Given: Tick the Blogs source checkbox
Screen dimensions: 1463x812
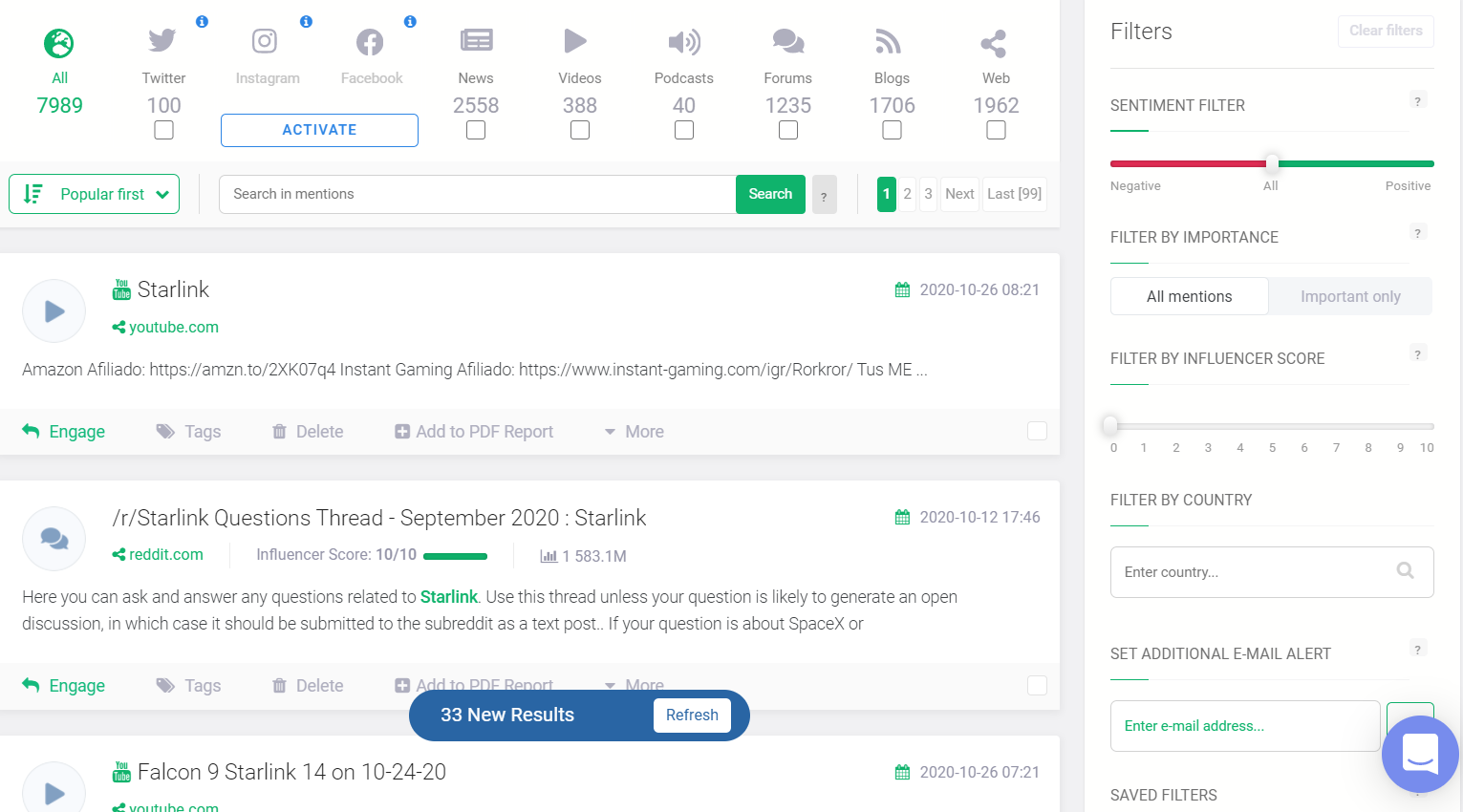Looking at the screenshot, I should [893, 130].
